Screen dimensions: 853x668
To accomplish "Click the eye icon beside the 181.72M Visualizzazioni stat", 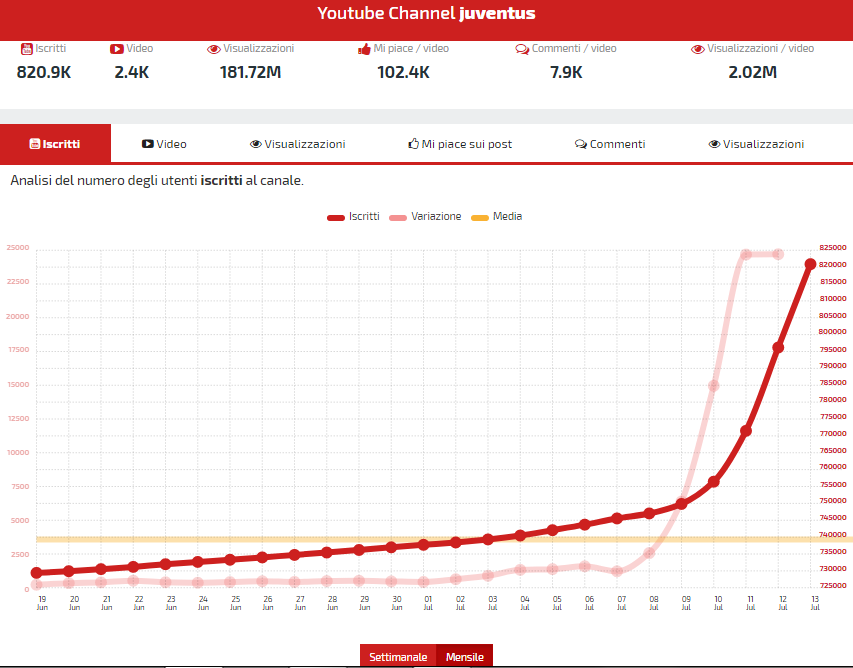I will tap(214, 50).
